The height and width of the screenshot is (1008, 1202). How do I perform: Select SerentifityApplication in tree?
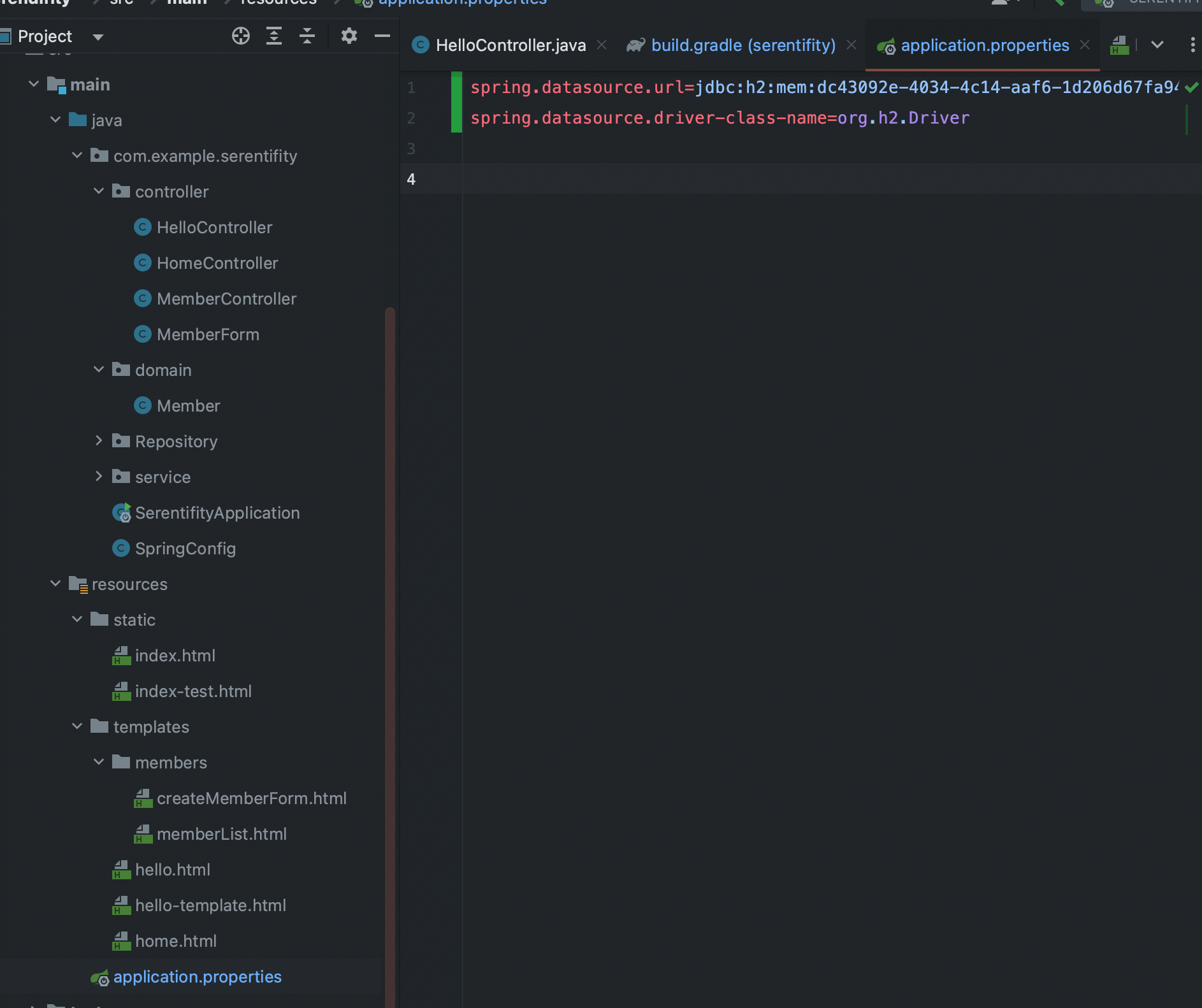tap(217, 513)
